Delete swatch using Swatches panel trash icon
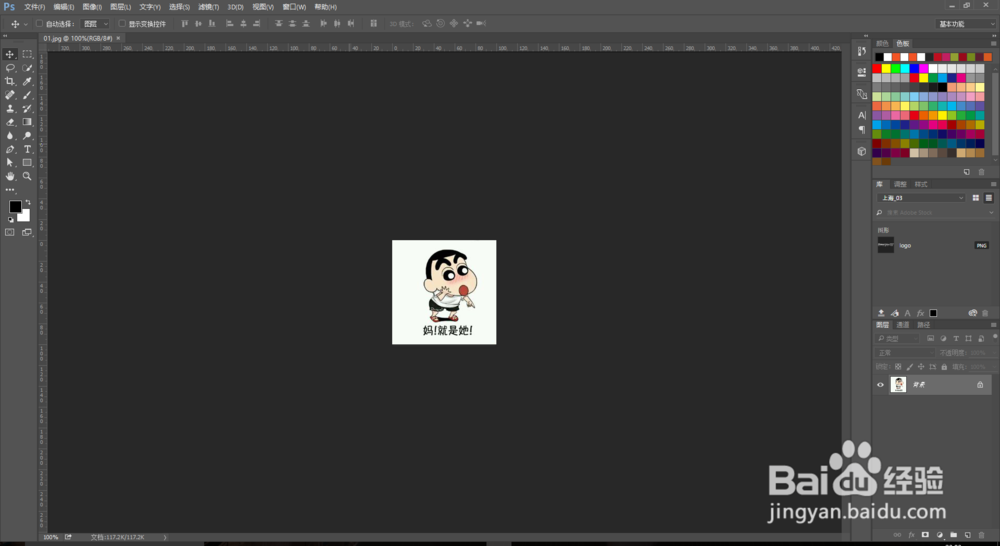 (x=982, y=172)
